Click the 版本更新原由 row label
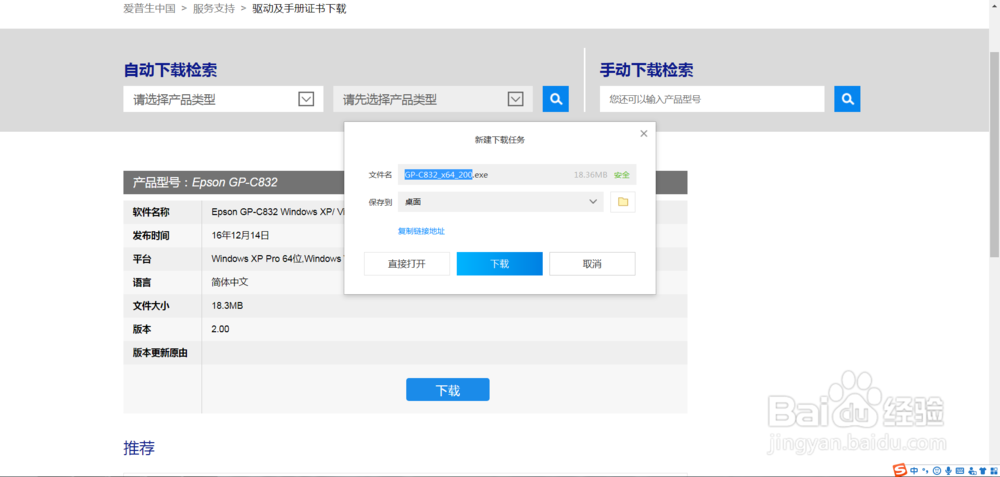This screenshot has height=477, width=1000. (x=160, y=353)
